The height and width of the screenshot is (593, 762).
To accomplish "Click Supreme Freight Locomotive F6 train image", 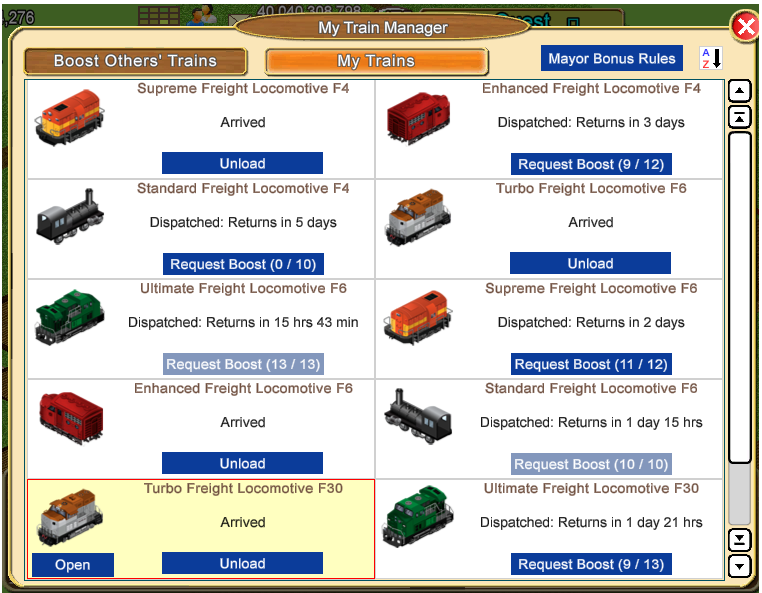I will [418, 317].
